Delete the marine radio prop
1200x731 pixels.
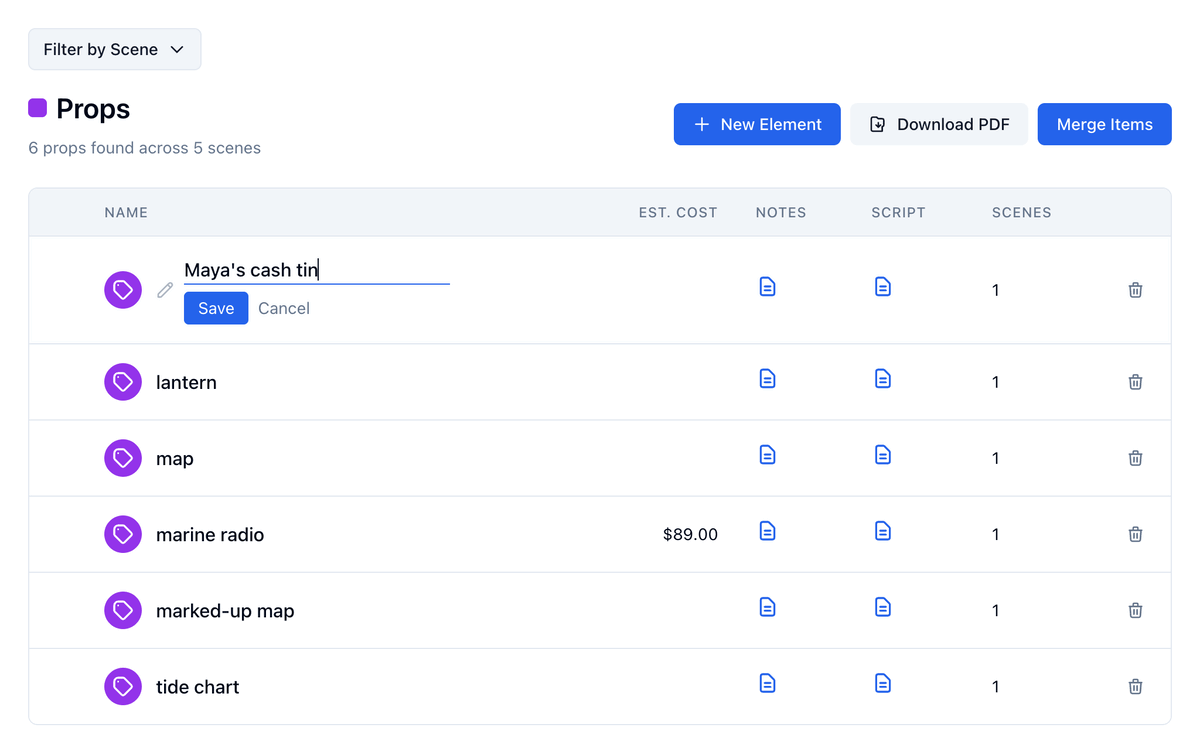(1135, 534)
